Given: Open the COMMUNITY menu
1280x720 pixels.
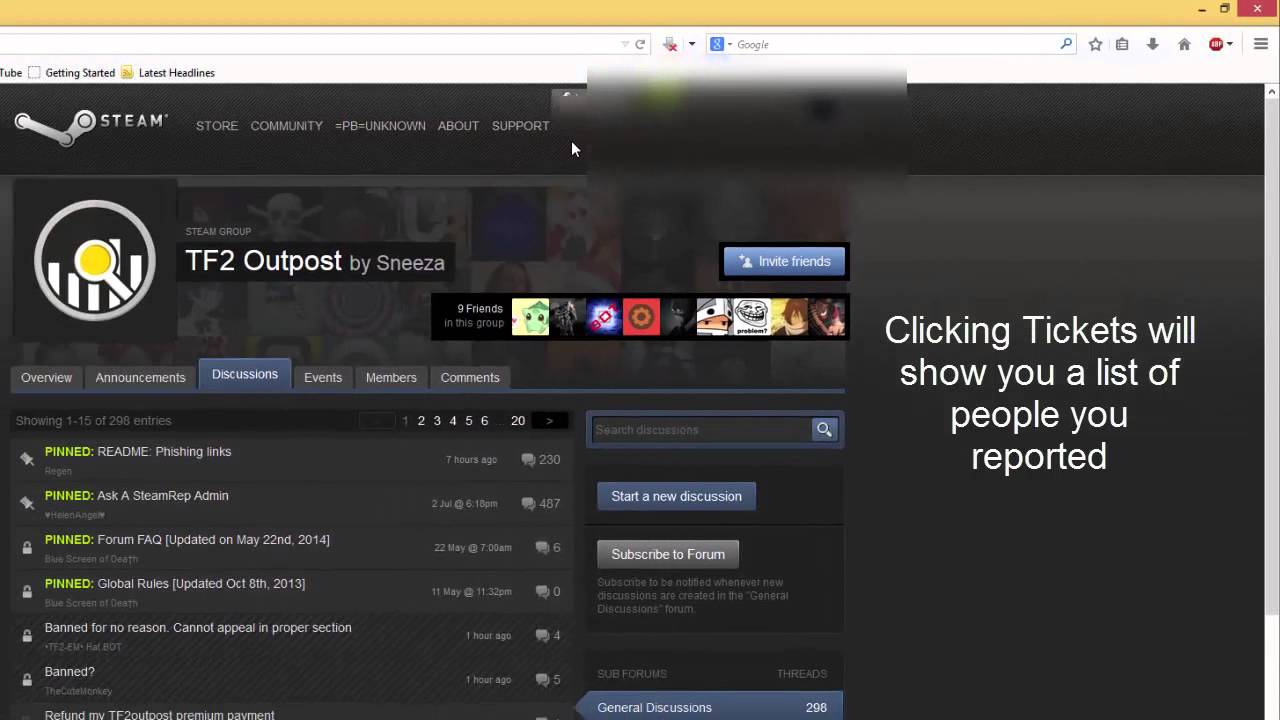Looking at the screenshot, I should coord(287,126).
